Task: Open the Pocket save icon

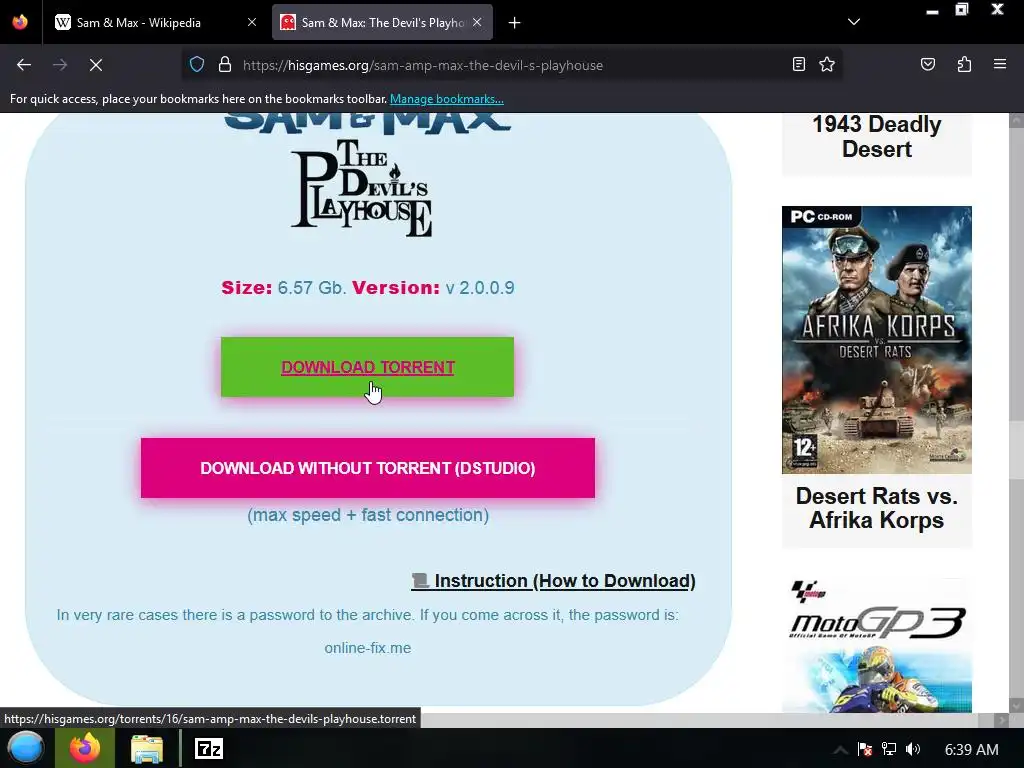Action: [x=928, y=65]
